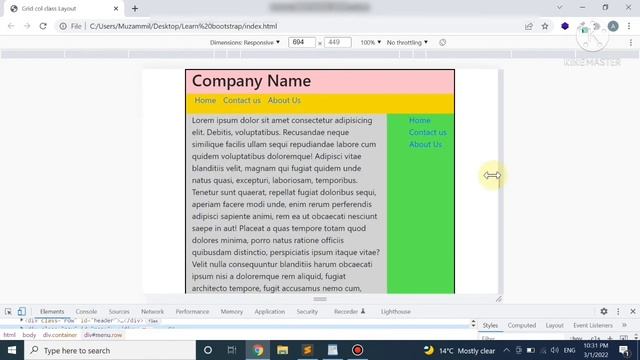Viewport: 640px width, 360px height.
Task: Open the notepad app in the taskbar
Action: click(x=333, y=350)
